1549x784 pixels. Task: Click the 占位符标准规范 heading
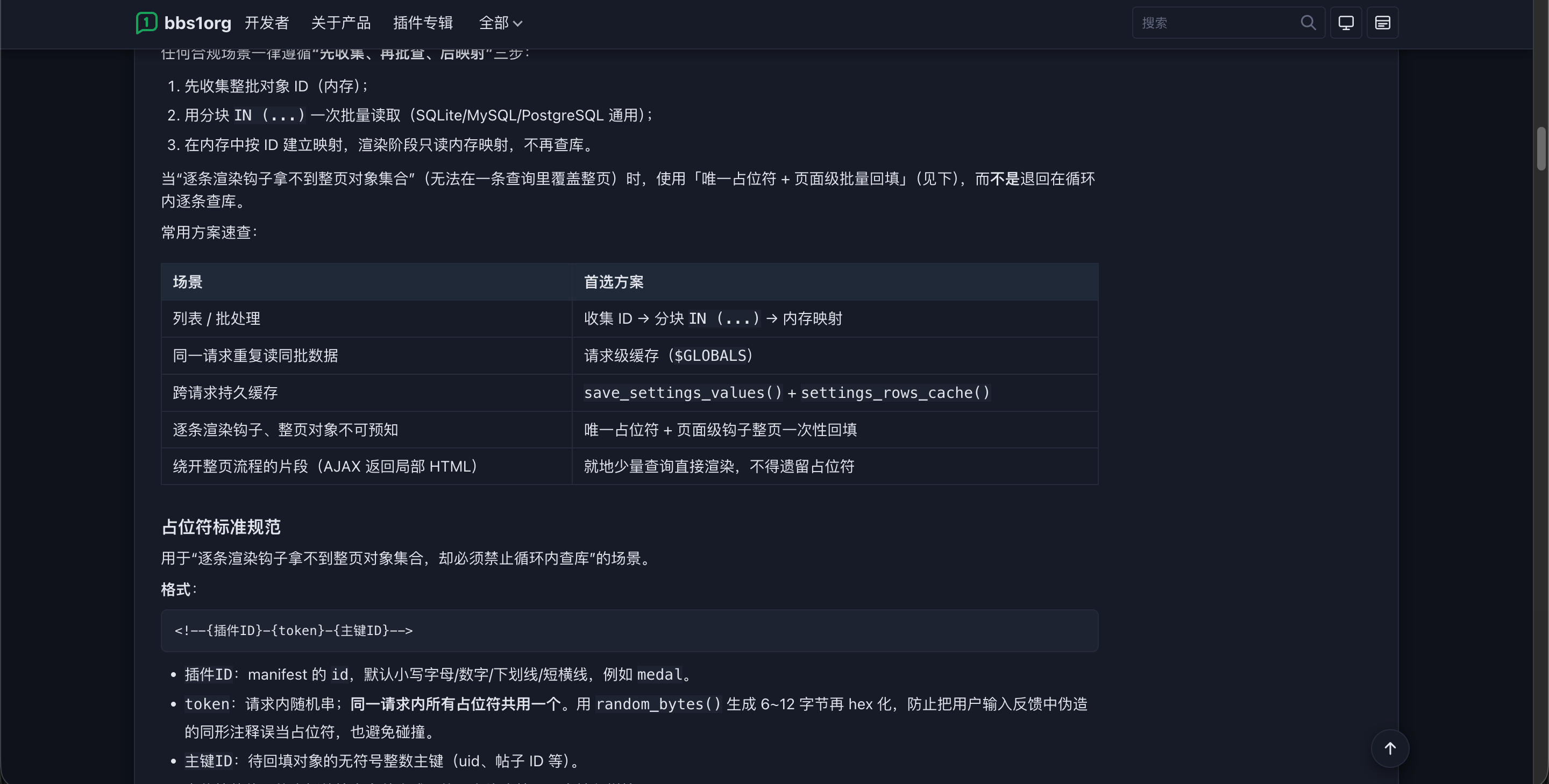(221, 528)
